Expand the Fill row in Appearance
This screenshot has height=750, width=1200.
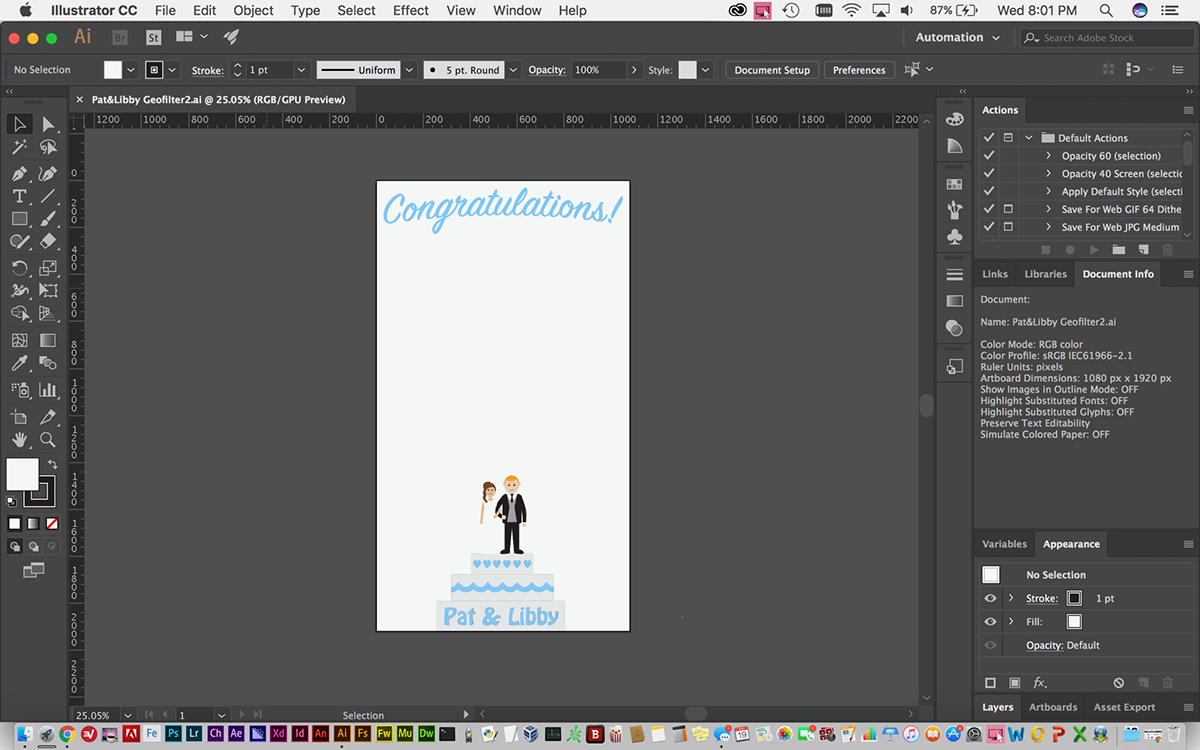pos(1011,622)
